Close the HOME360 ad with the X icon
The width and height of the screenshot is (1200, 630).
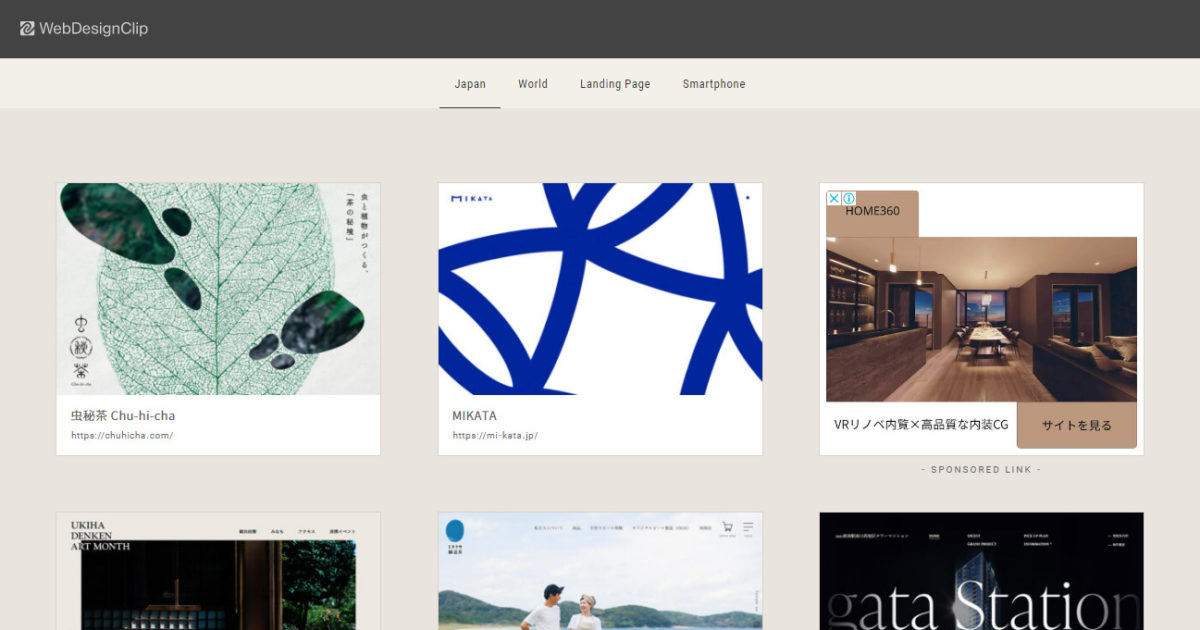click(x=834, y=198)
